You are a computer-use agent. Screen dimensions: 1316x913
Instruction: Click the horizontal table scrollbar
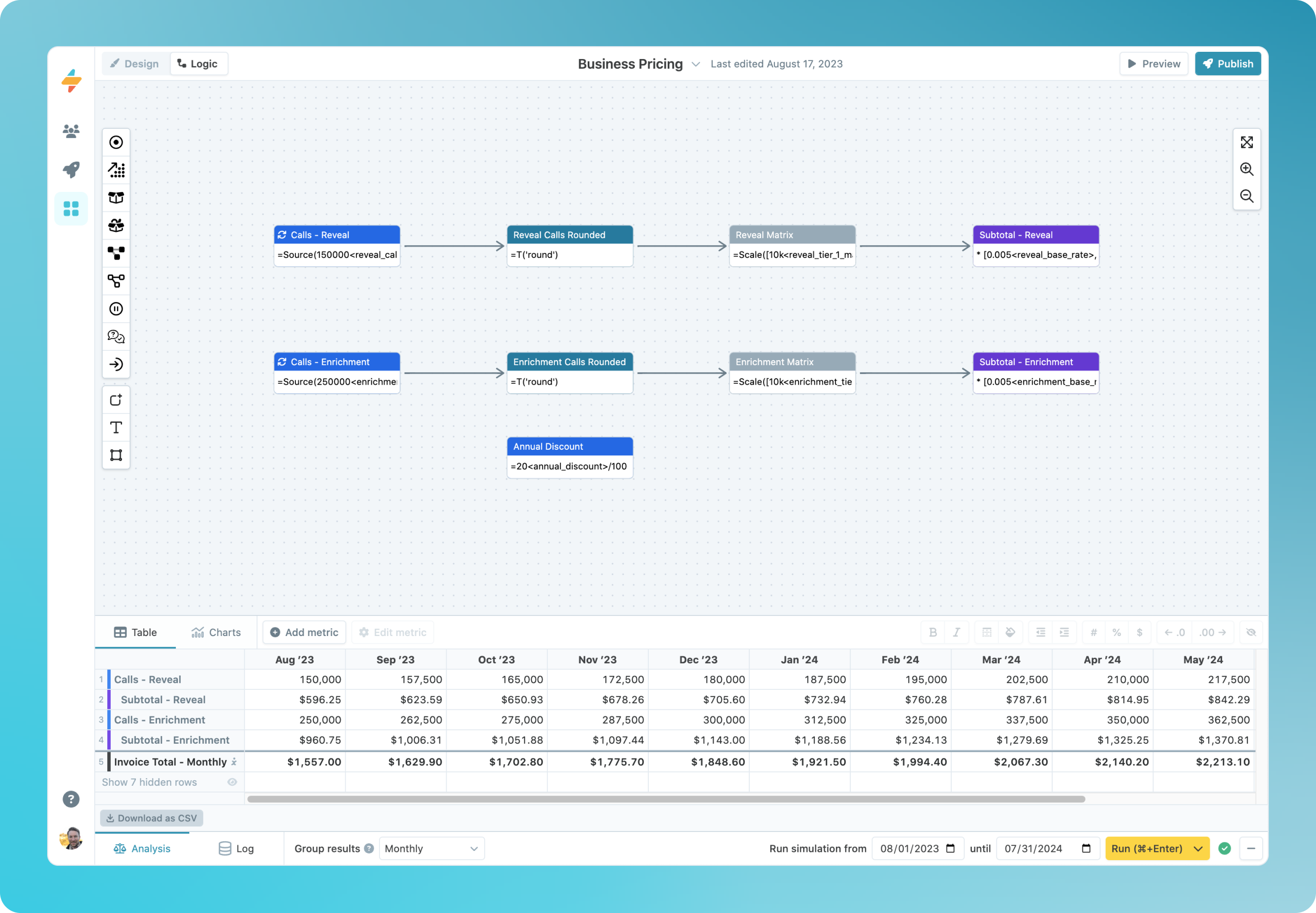click(666, 799)
